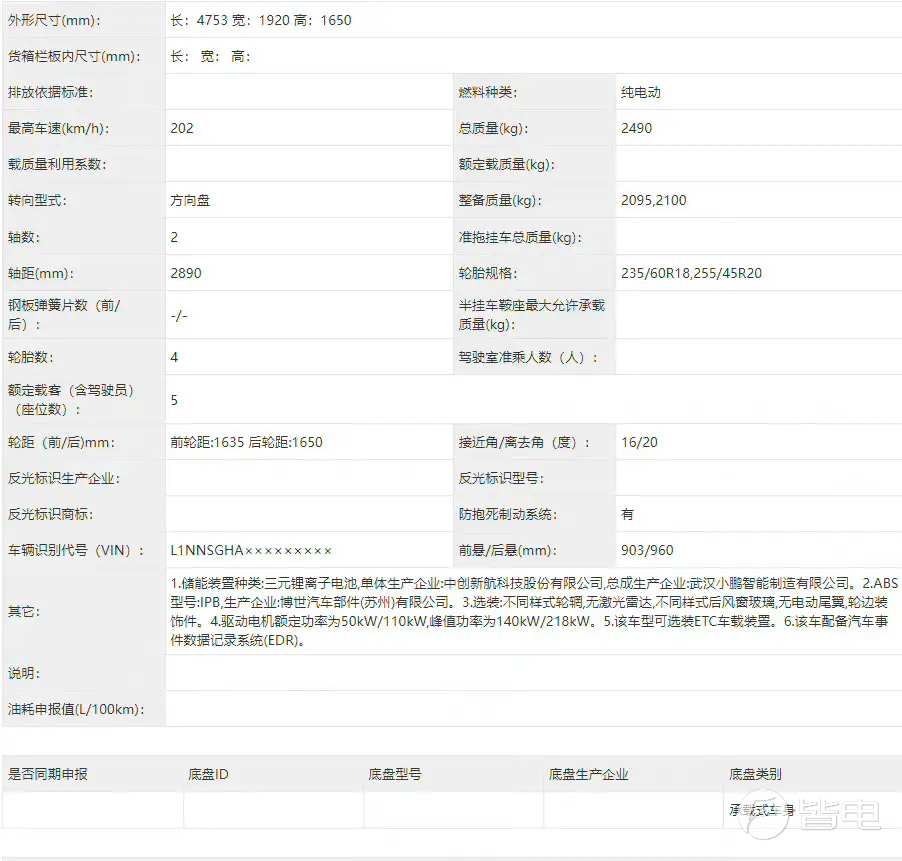Select the 底盘ID column header
Screen dimensions: 902x861
pyautogui.click(x=208, y=775)
